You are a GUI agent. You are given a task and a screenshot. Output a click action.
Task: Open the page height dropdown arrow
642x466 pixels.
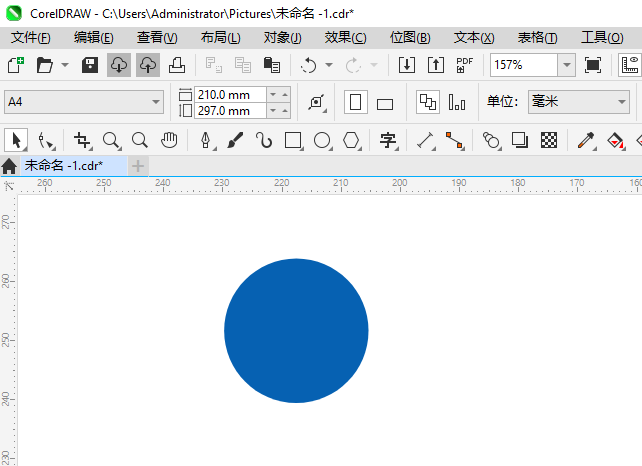click(273, 111)
